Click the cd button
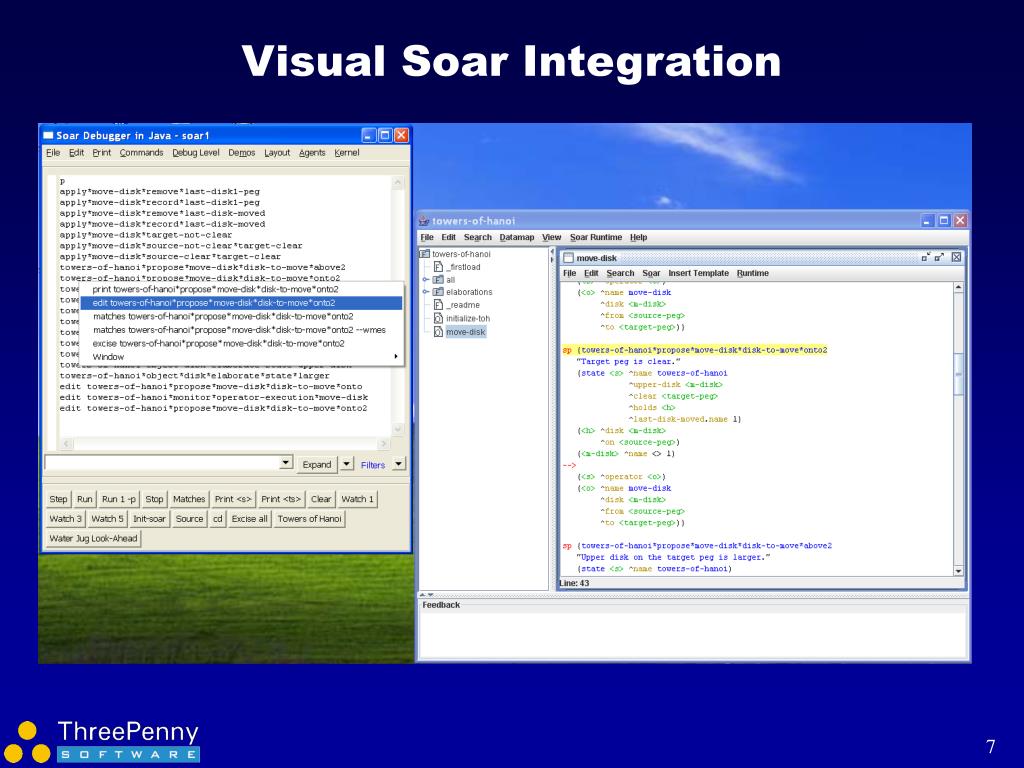 217,519
